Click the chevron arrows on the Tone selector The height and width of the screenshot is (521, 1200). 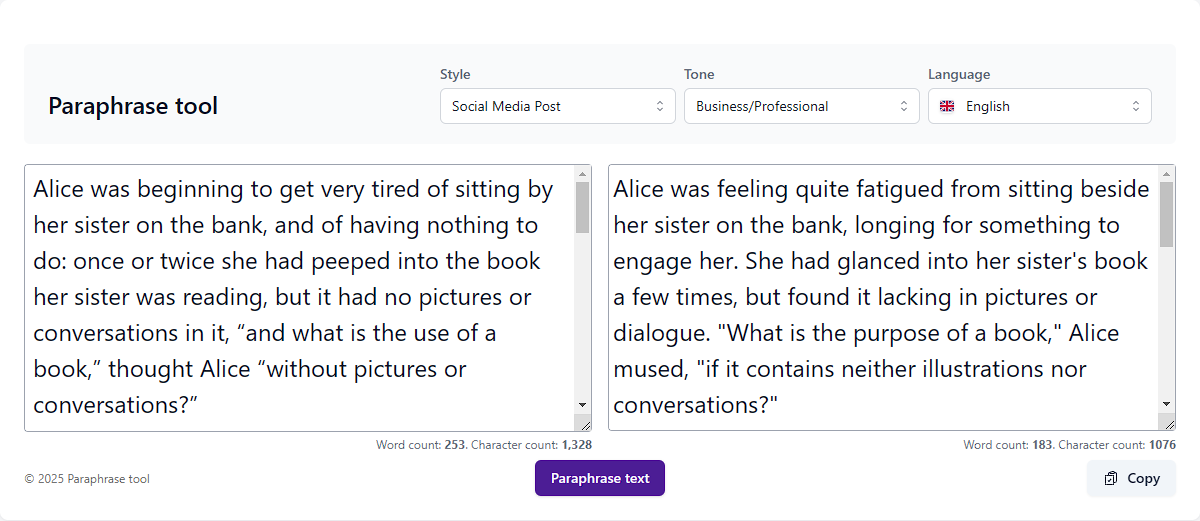tap(903, 106)
